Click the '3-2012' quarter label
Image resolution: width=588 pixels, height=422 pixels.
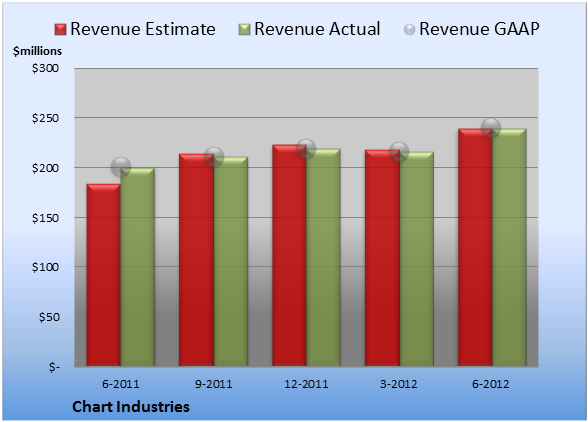(x=399, y=384)
